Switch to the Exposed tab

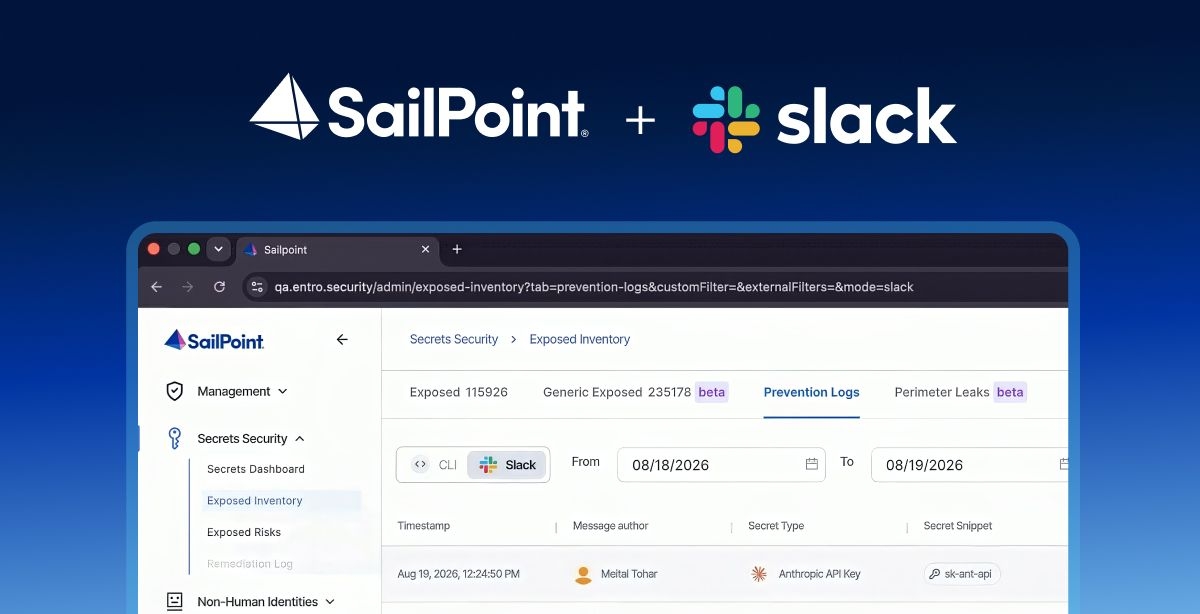tap(459, 392)
